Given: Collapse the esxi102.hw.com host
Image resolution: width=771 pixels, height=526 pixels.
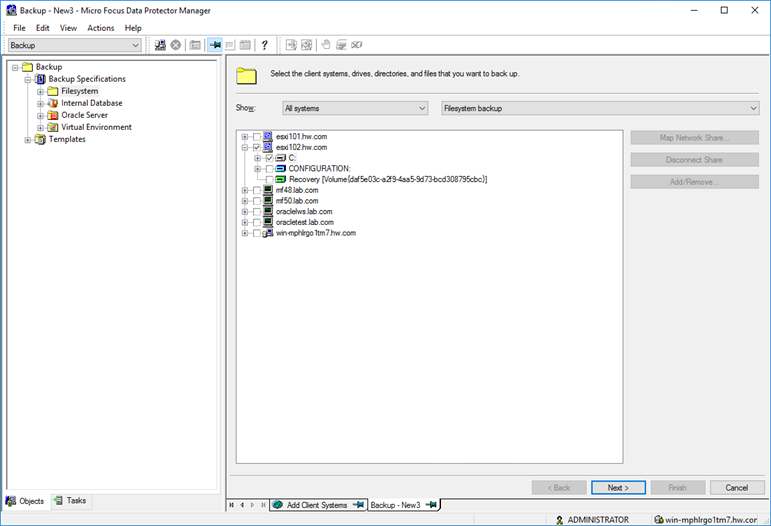Looking at the screenshot, I should click(x=244, y=147).
